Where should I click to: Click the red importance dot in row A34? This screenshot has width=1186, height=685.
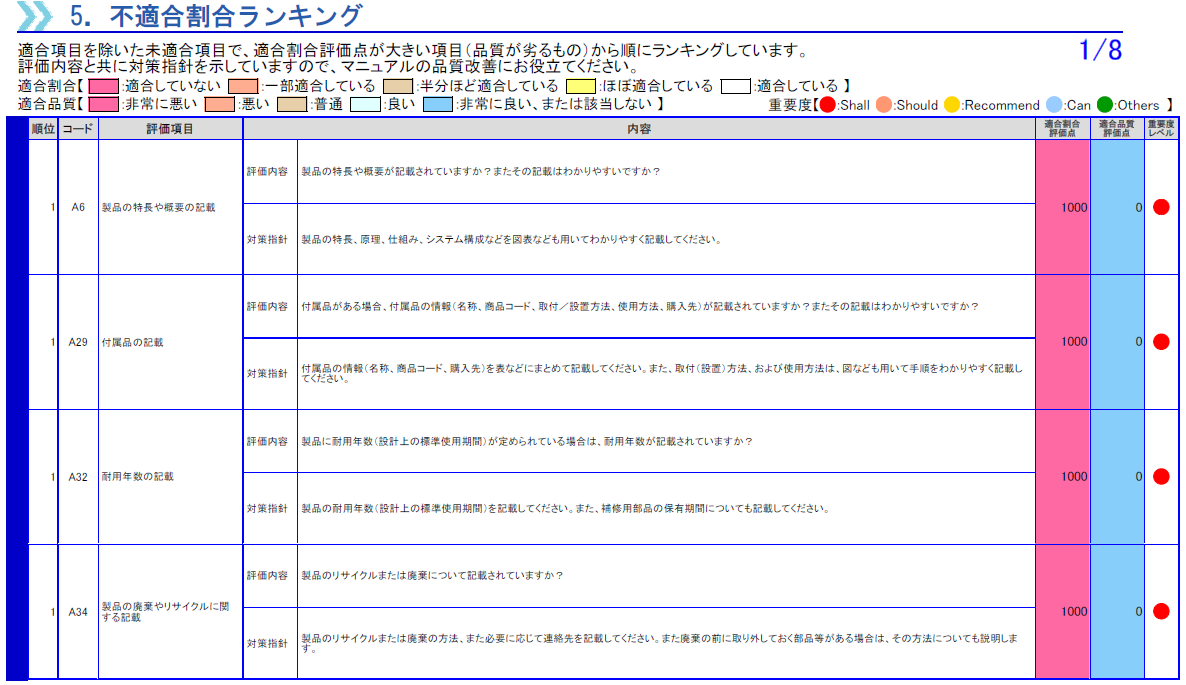[x=1161, y=611]
